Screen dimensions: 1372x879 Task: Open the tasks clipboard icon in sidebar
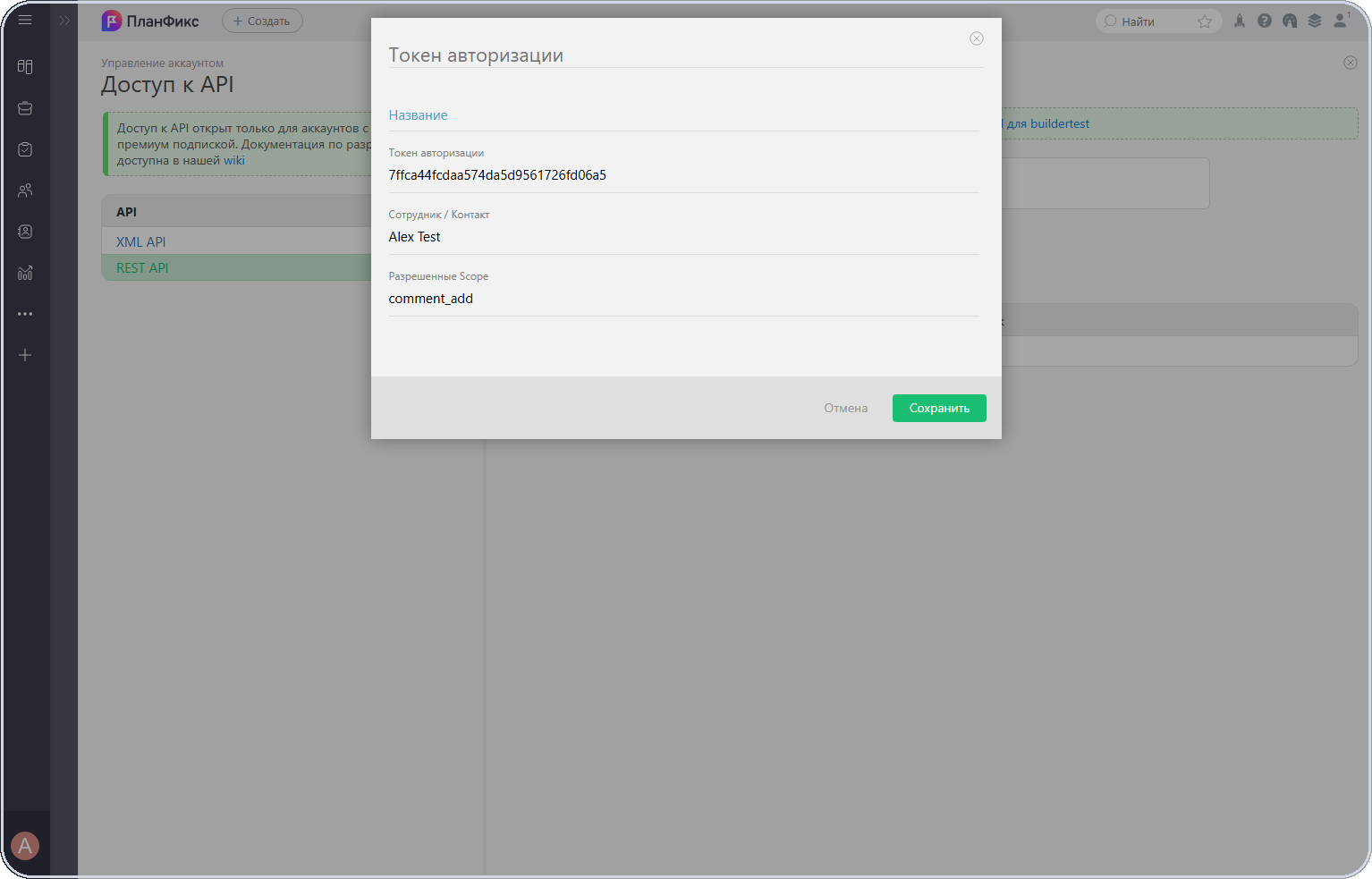[x=25, y=149]
